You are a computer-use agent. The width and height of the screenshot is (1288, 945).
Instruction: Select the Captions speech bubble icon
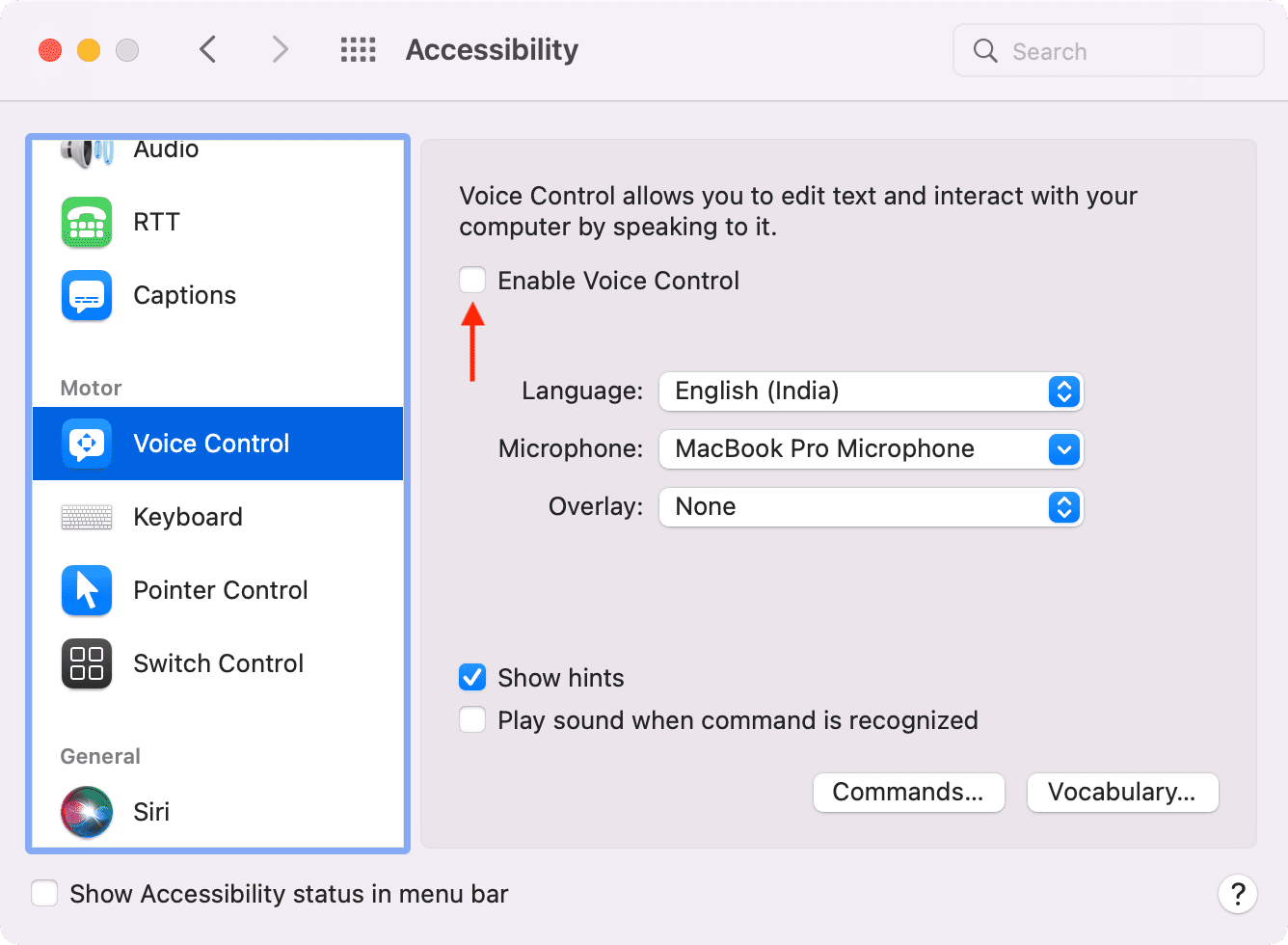[87, 295]
